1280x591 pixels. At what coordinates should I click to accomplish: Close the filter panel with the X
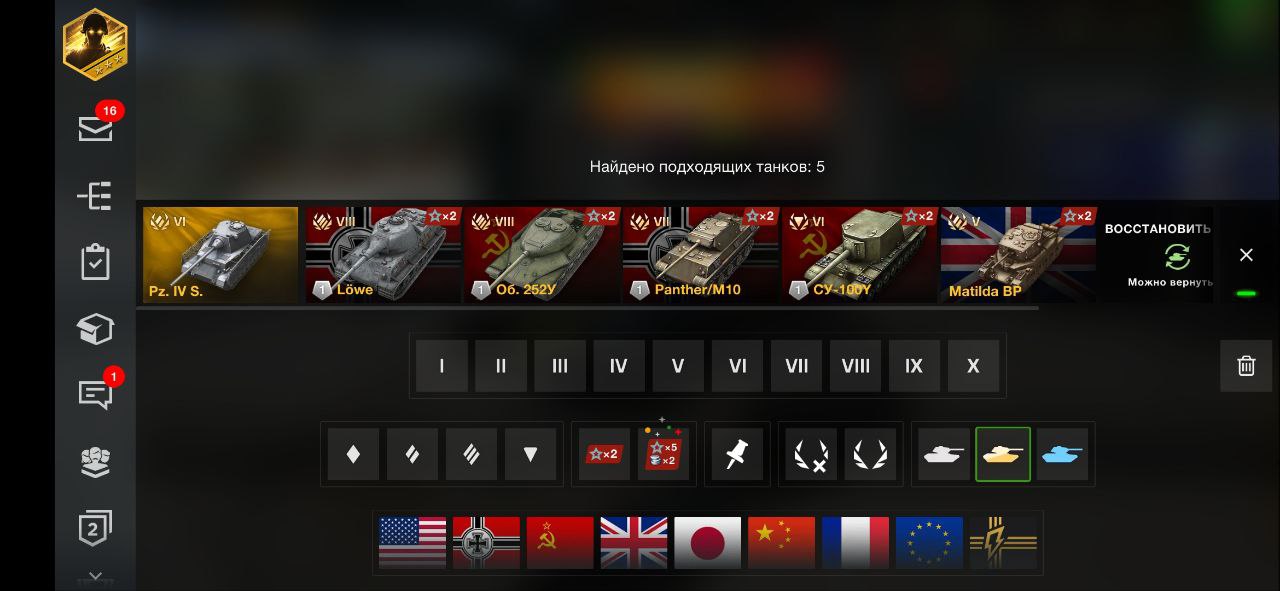click(x=1246, y=255)
